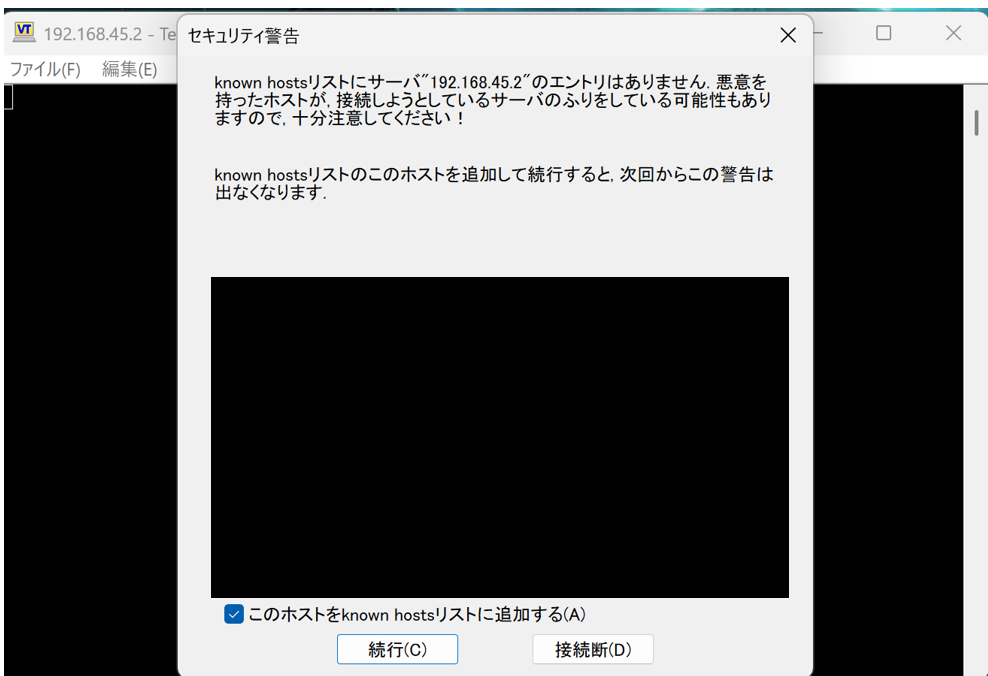Close the Tera Term window

953,33
